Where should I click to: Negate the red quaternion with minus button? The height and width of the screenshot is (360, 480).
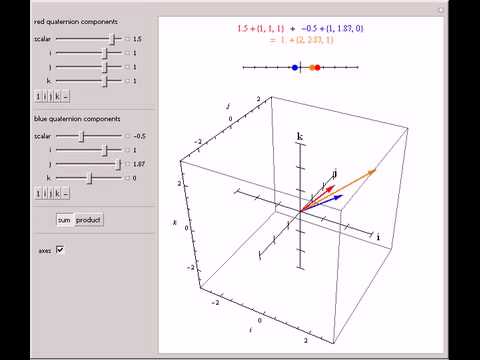(66, 97)
